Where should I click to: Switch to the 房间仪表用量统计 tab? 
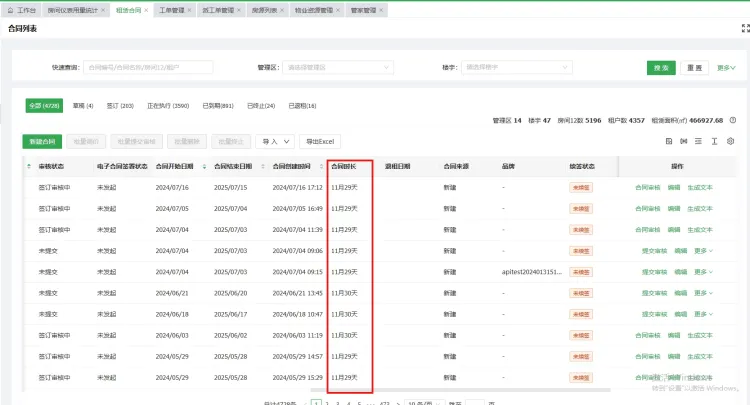(x=72, y=10)
